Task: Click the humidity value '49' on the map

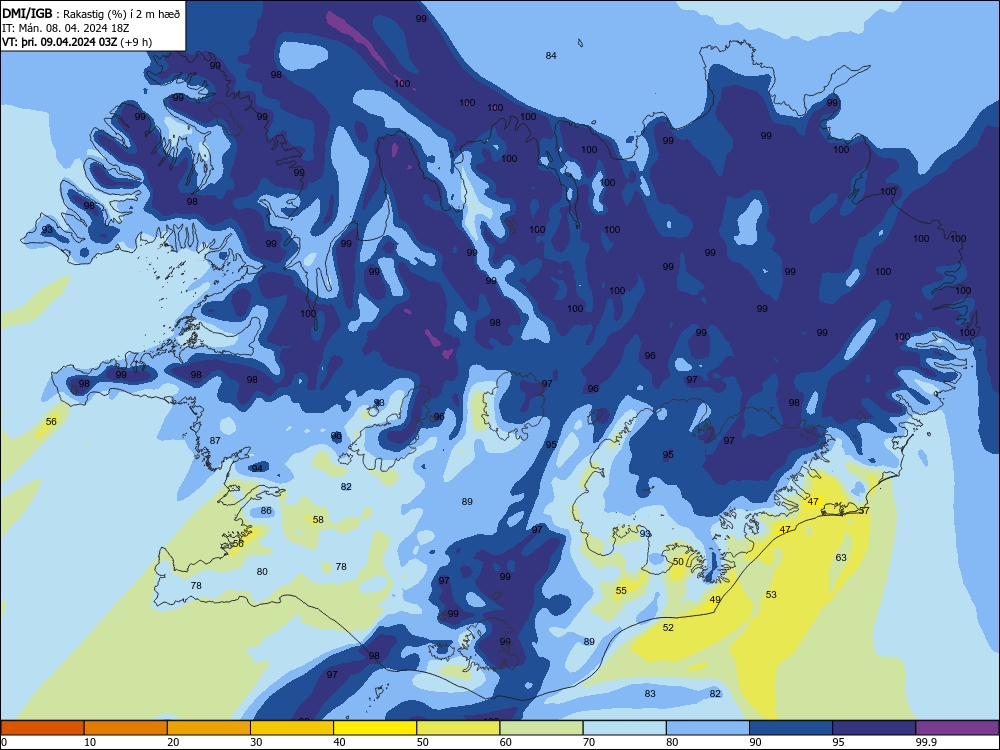Action: point(715,600)
